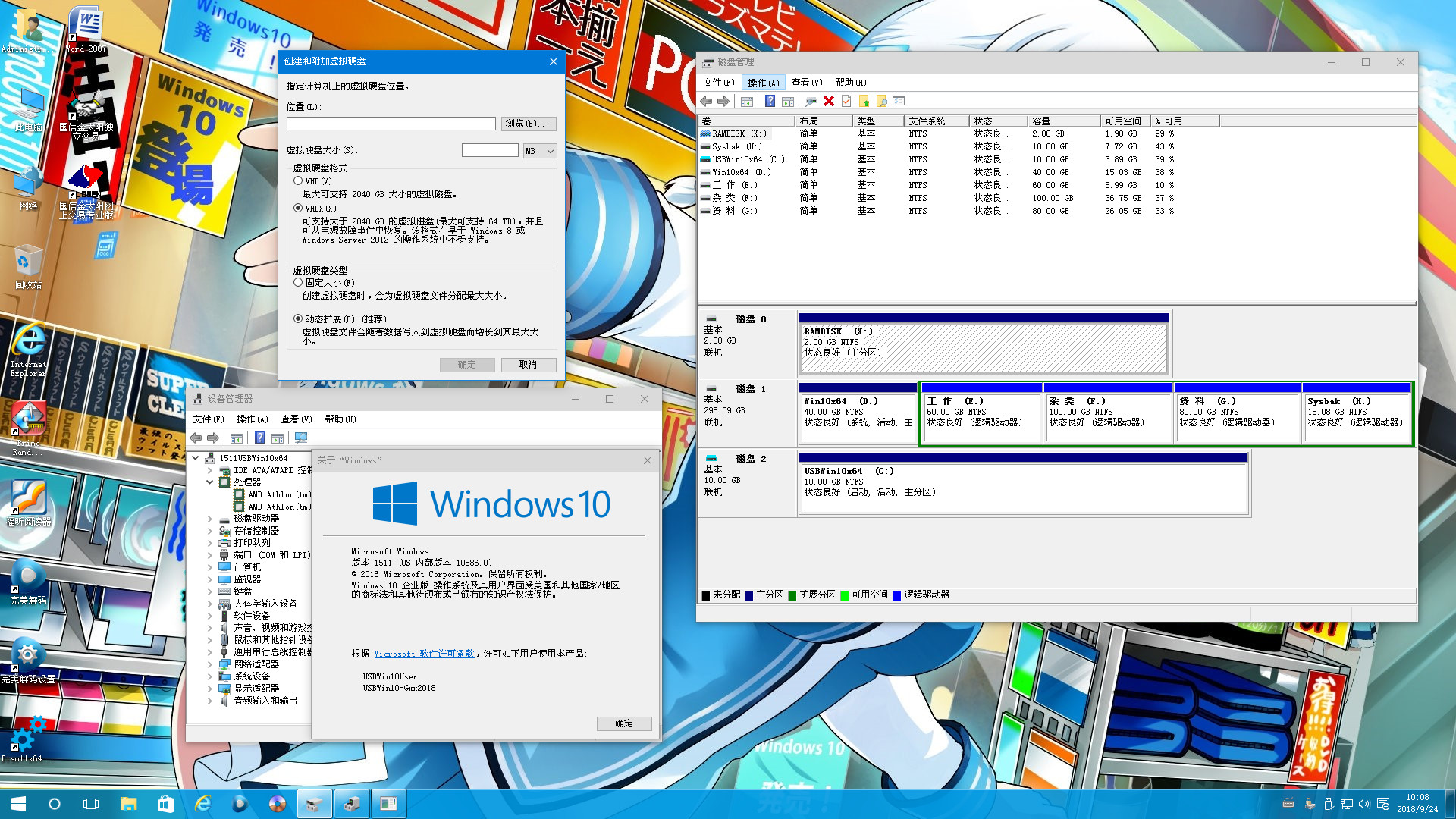This screenshot has width=1456, height=819.
Task: Expand network adapters (网络适配器) node
Action: [210, 664]
